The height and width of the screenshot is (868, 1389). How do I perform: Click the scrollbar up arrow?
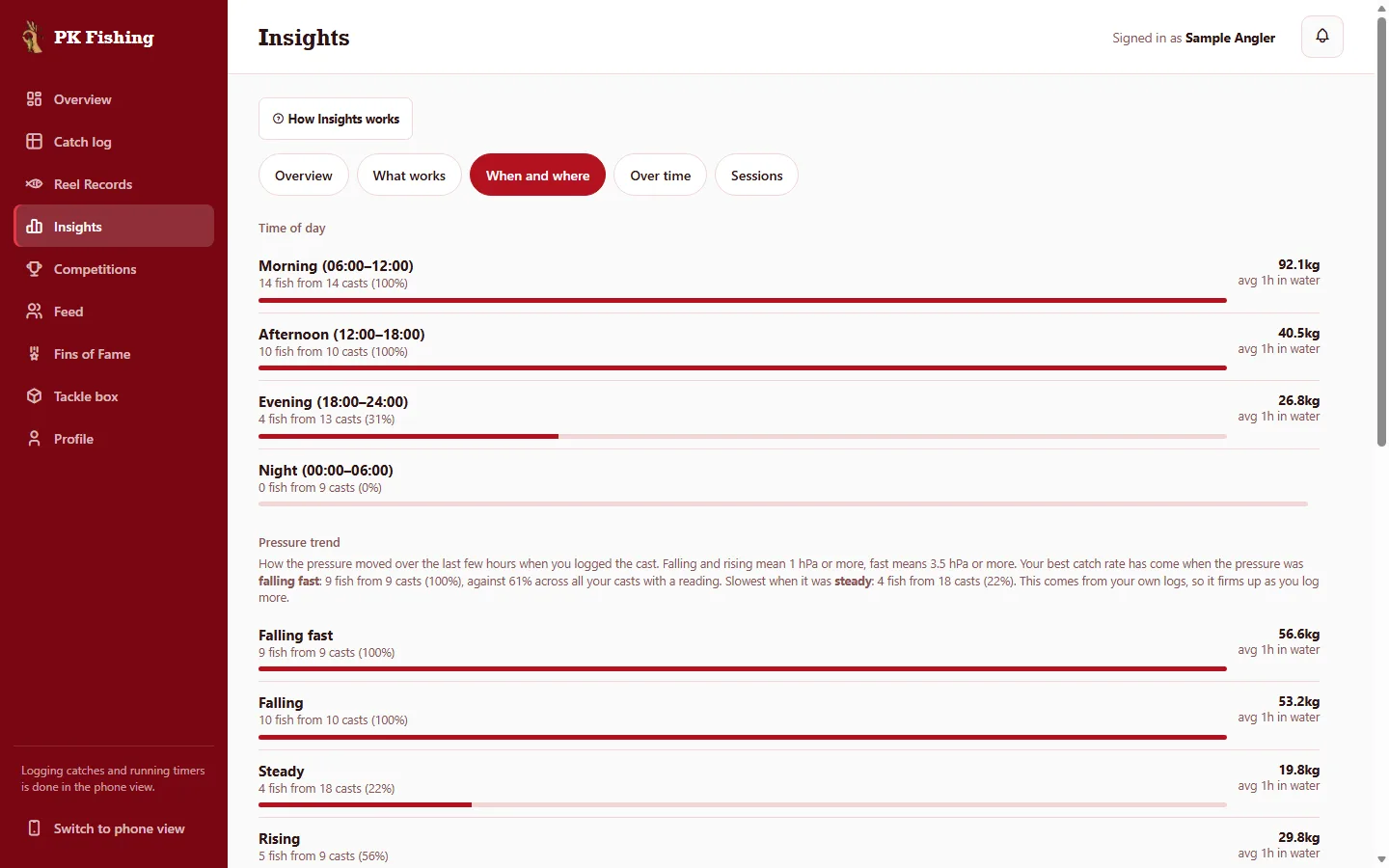coord(1381,8)
